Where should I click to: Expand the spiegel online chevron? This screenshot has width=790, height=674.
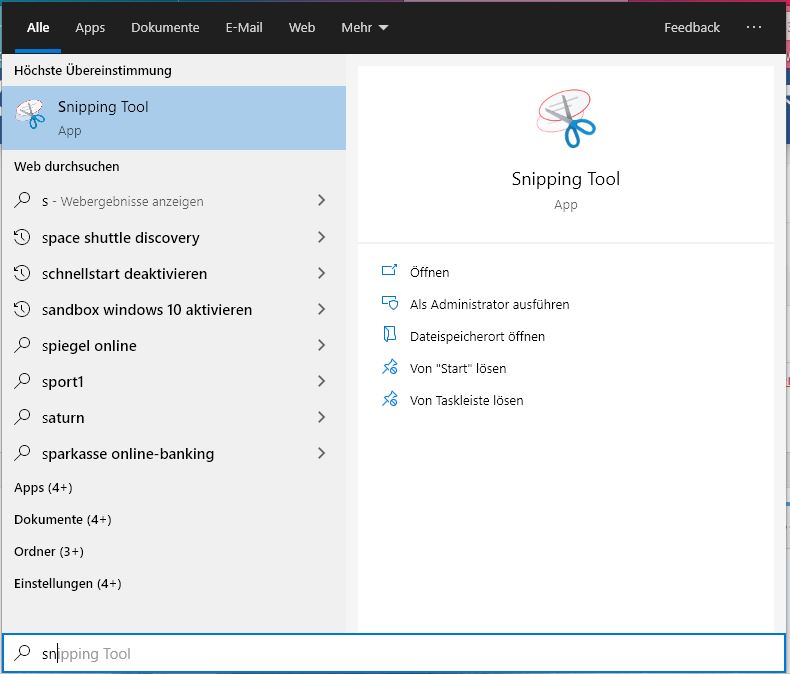click(321, 345)
